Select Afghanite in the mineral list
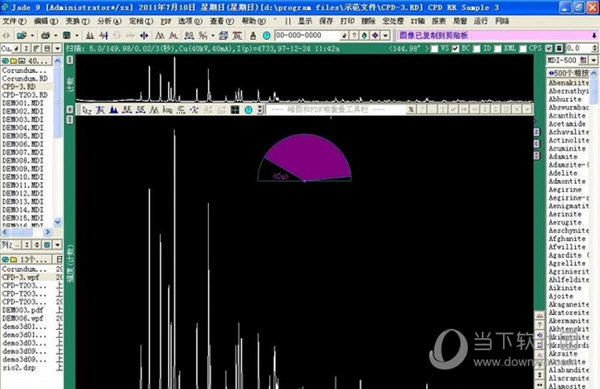This screenshot has height=389, width=600. [x=567, y=239]
